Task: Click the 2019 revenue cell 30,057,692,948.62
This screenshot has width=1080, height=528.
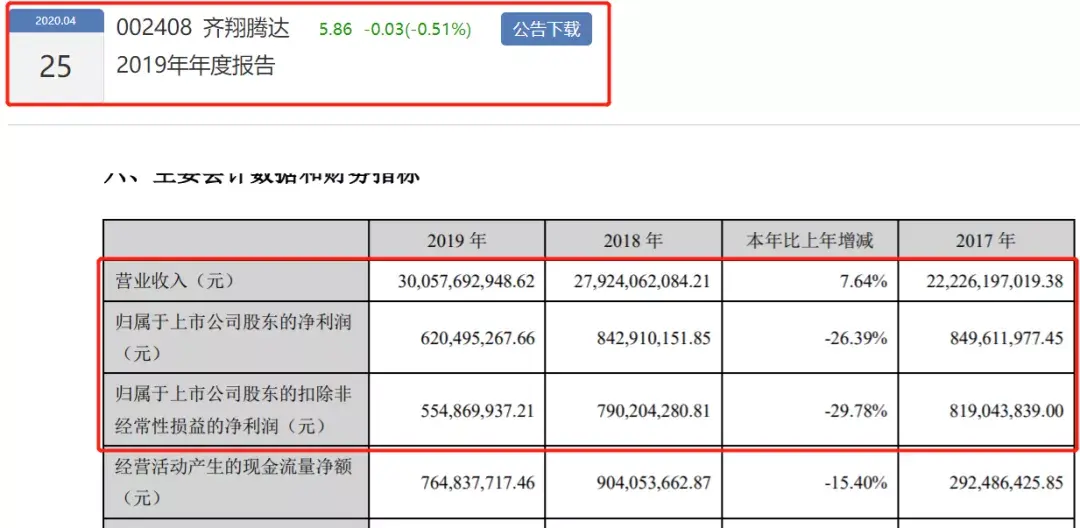Action: pos(455,282)
